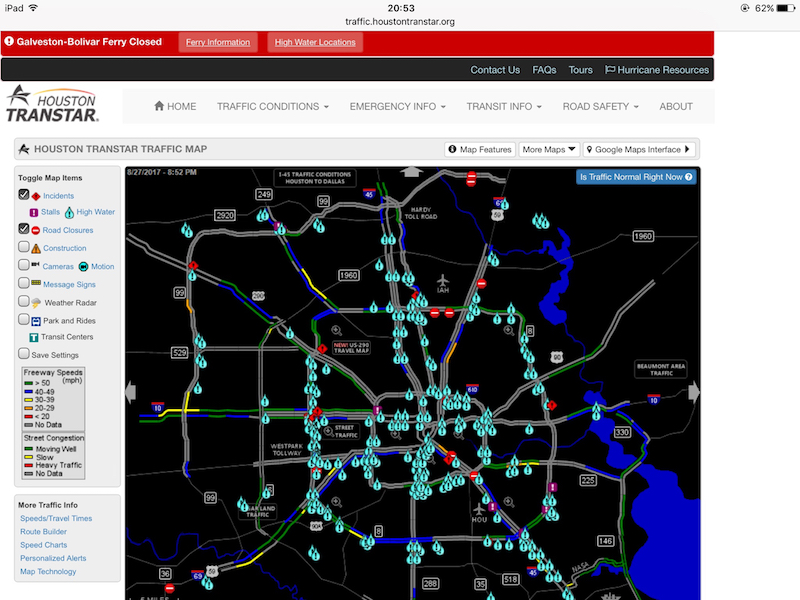The image size is (800, 600).
Task: Click the Road Closures red circle icon
Action: tap(36, 231)
